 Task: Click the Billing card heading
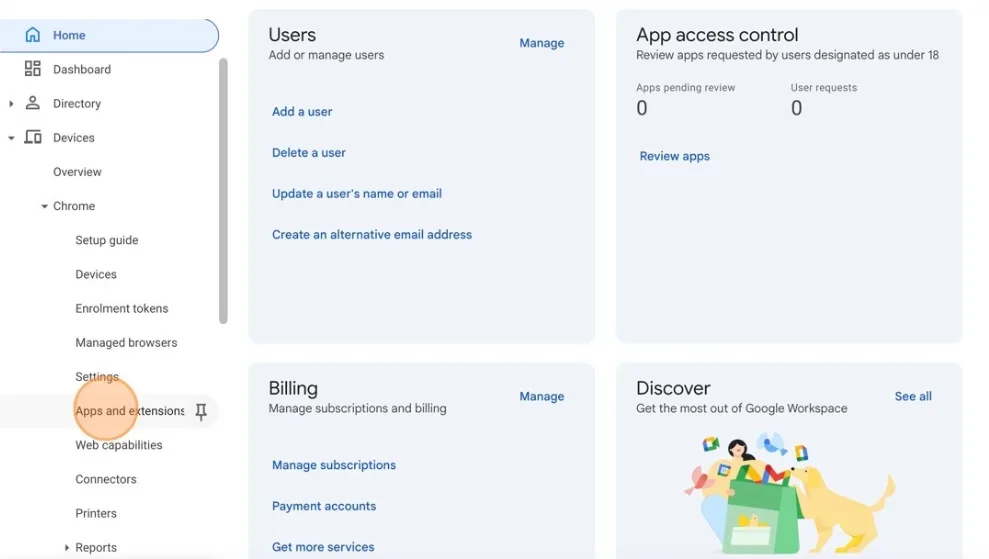pos(293,388)
